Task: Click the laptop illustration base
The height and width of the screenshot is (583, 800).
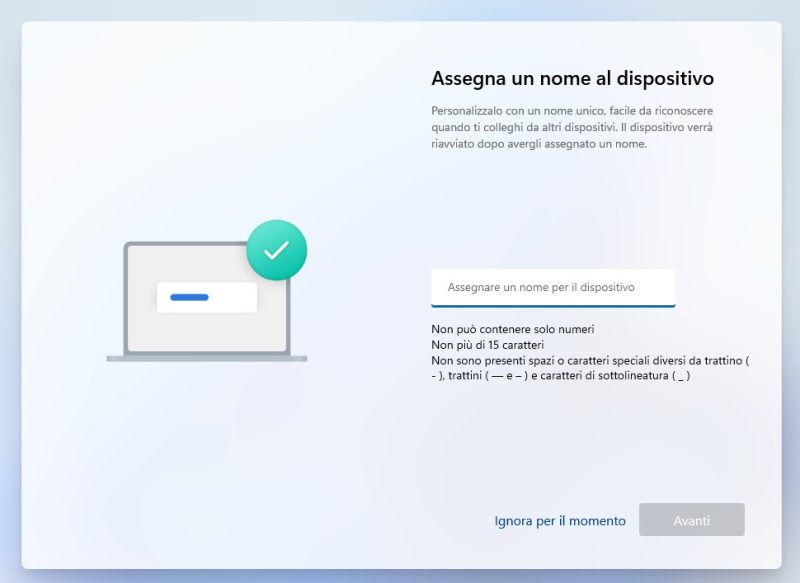Action: (207, 358)
